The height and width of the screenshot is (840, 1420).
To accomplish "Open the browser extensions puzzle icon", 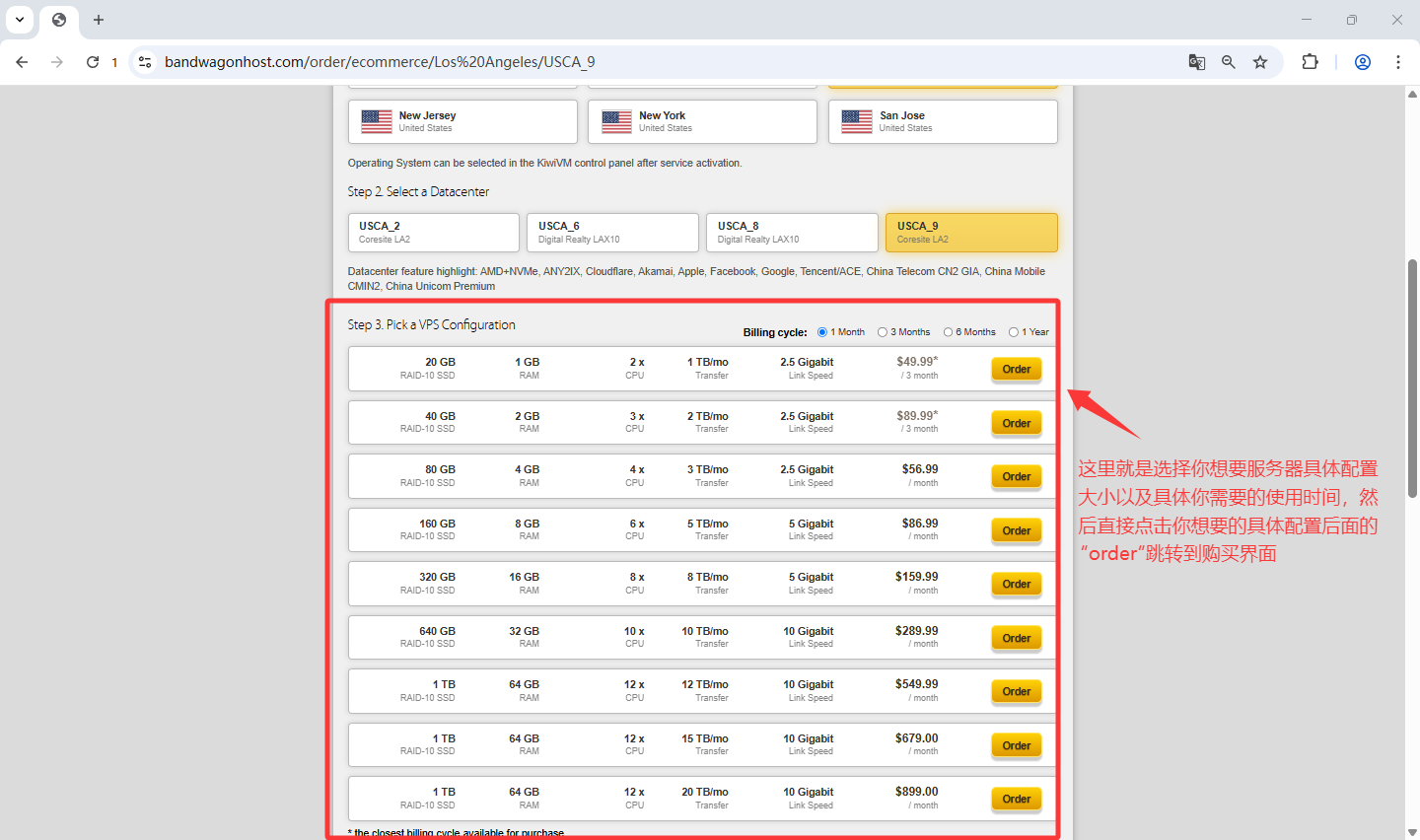I will pyautogui.click(x=1310, y=62).
